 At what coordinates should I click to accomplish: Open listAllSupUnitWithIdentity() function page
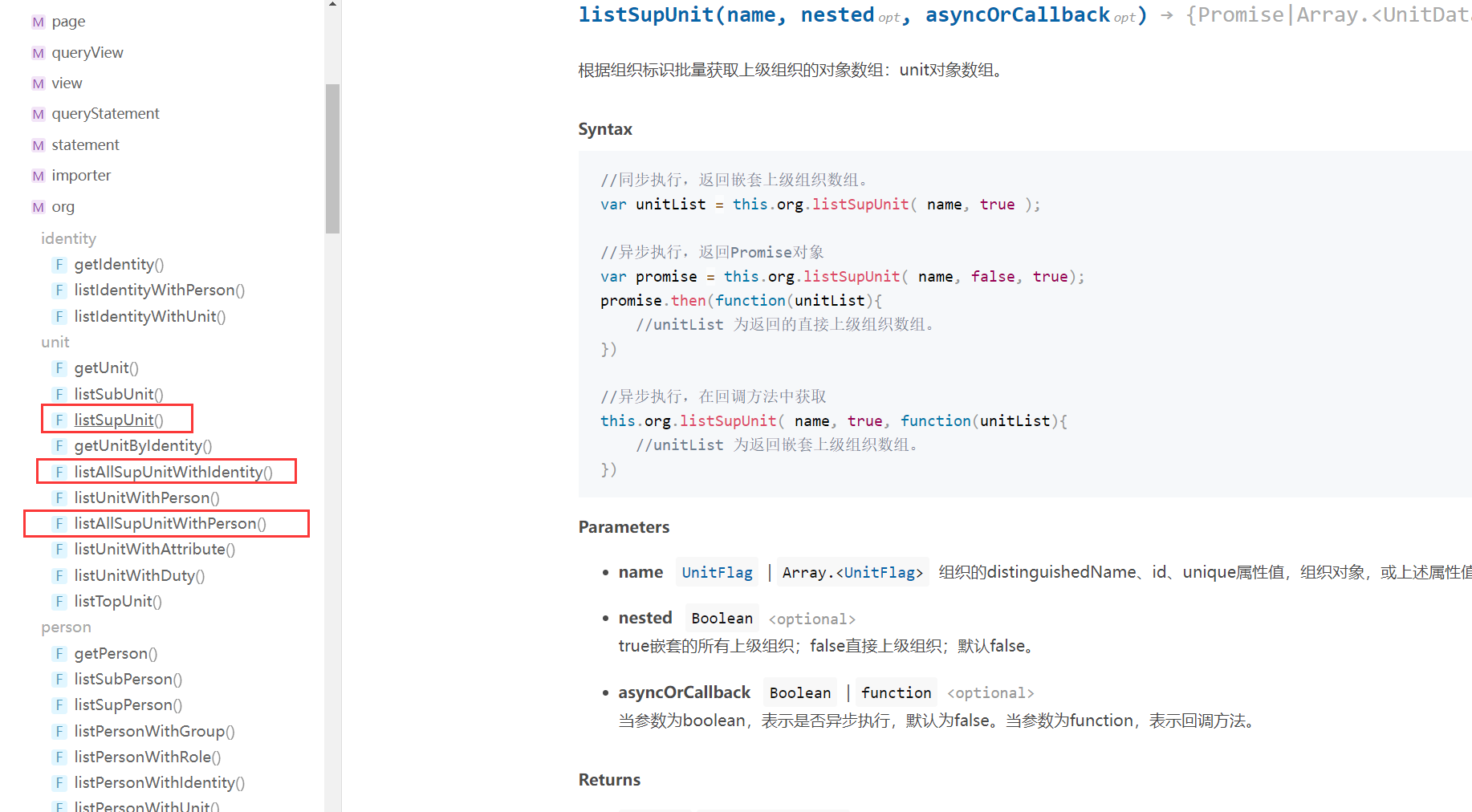(173, 473)
